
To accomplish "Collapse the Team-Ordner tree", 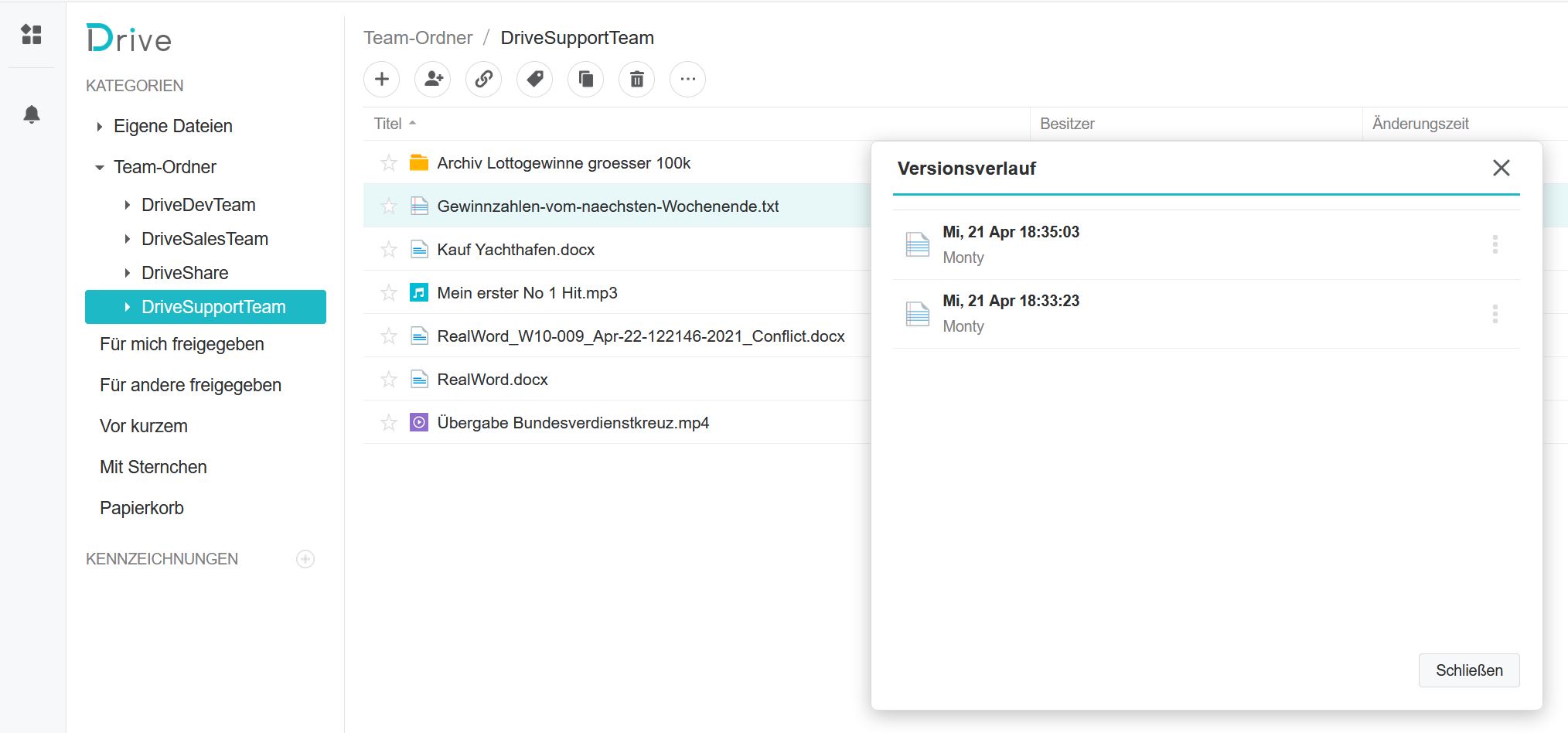I will [x=98, y=166].
